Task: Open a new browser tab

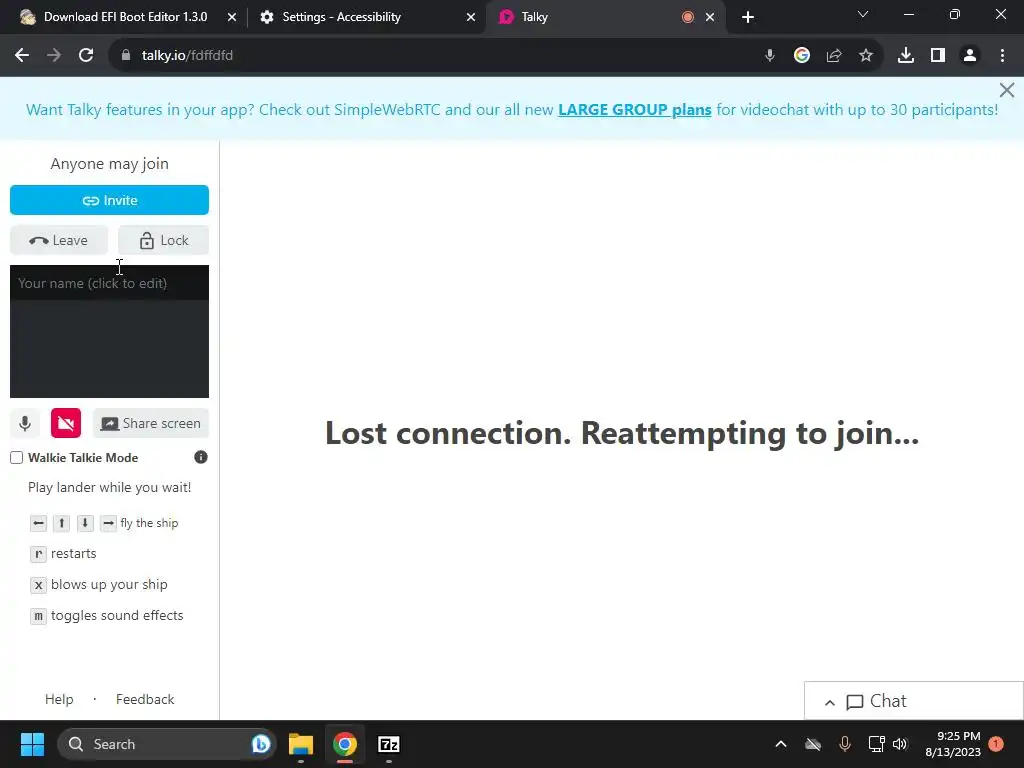Action: 748,17
